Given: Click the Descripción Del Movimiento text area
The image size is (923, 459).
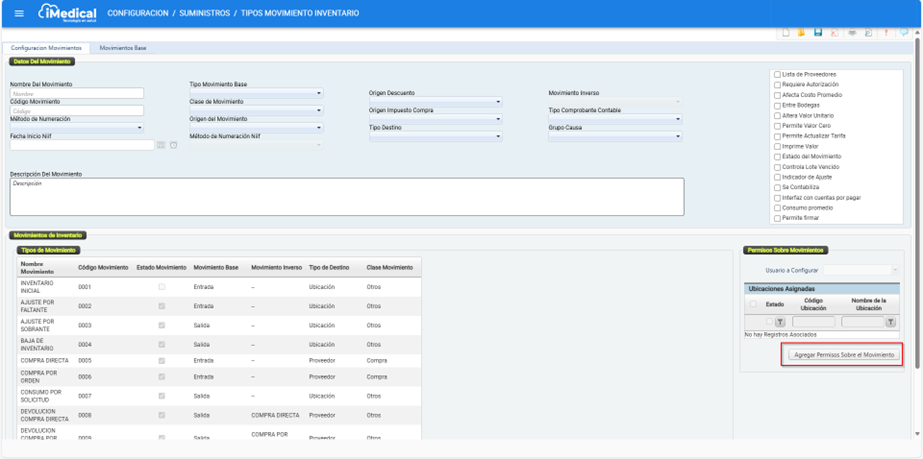Looking at the screenshot, I should 346,197.
